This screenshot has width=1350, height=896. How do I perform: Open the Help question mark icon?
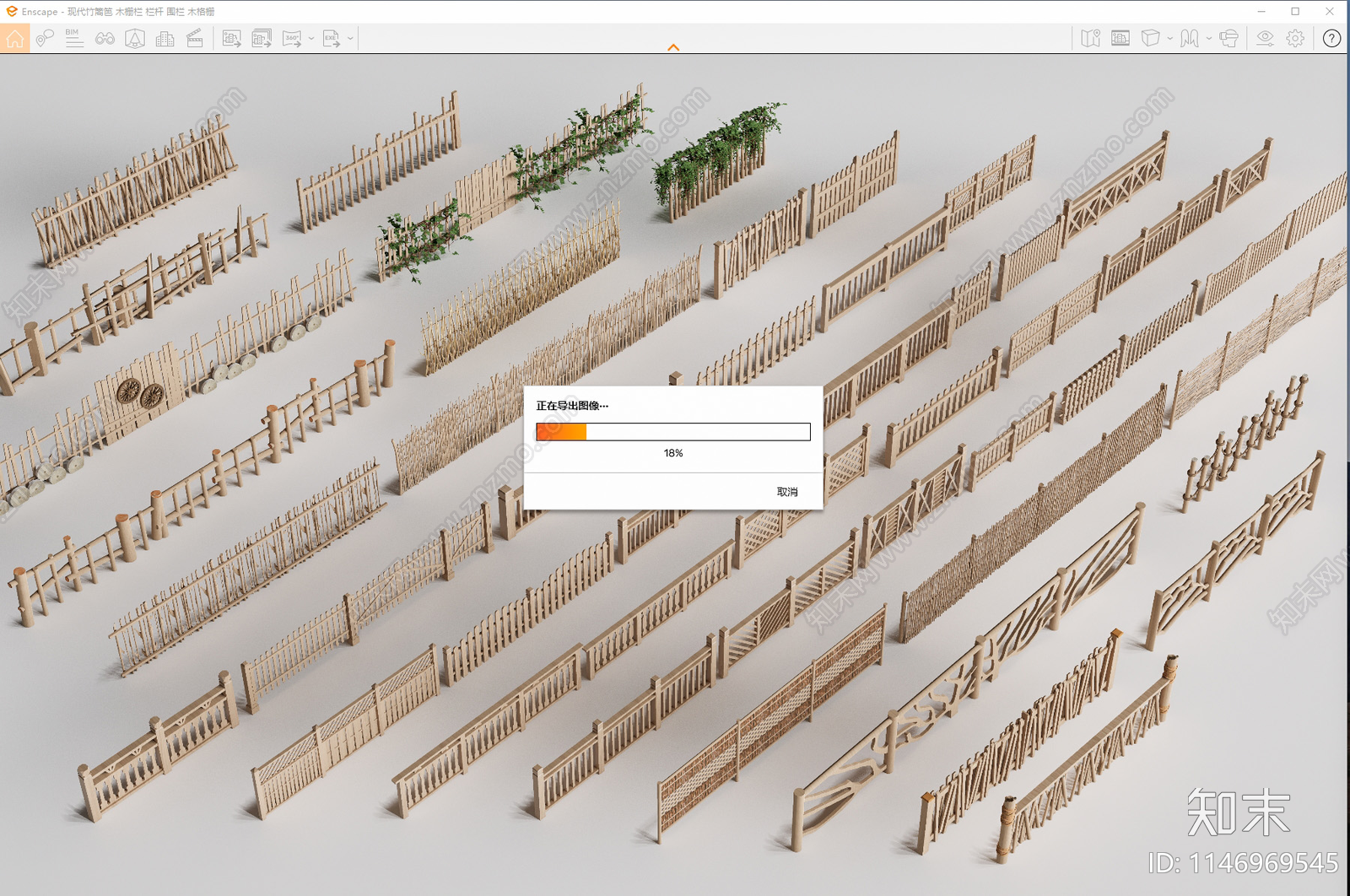(1331, 38)
